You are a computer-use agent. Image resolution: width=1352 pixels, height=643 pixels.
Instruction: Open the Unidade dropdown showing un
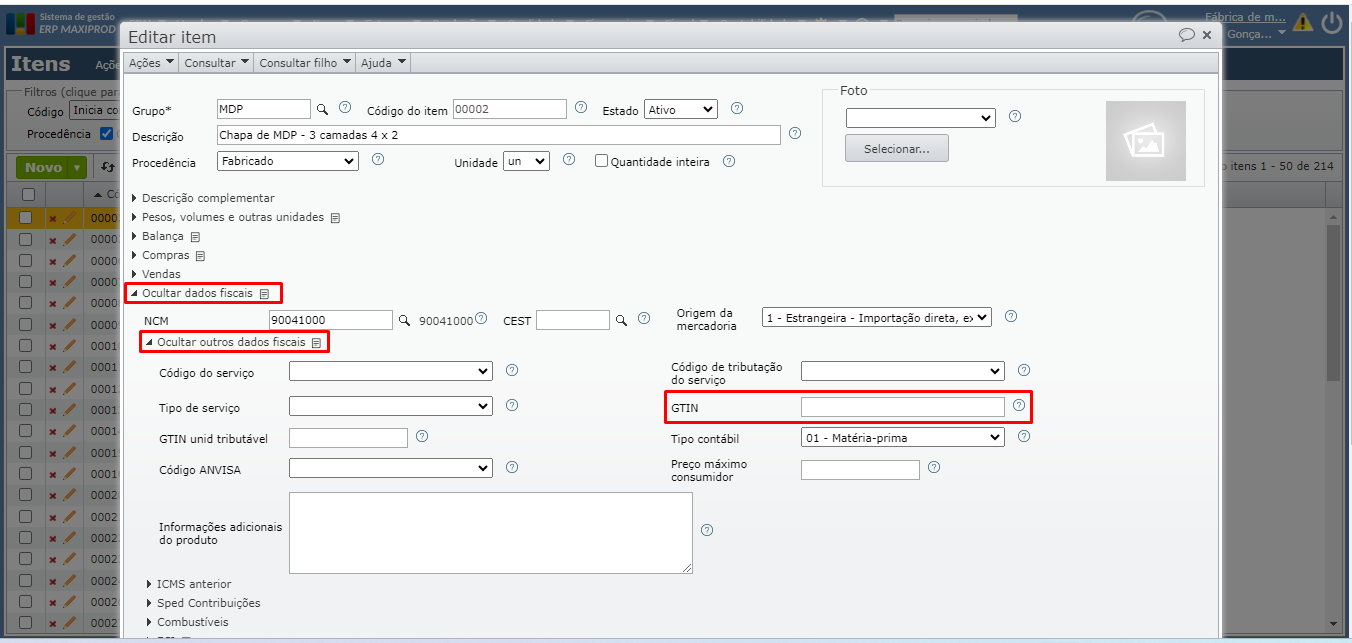pos(526,161)
